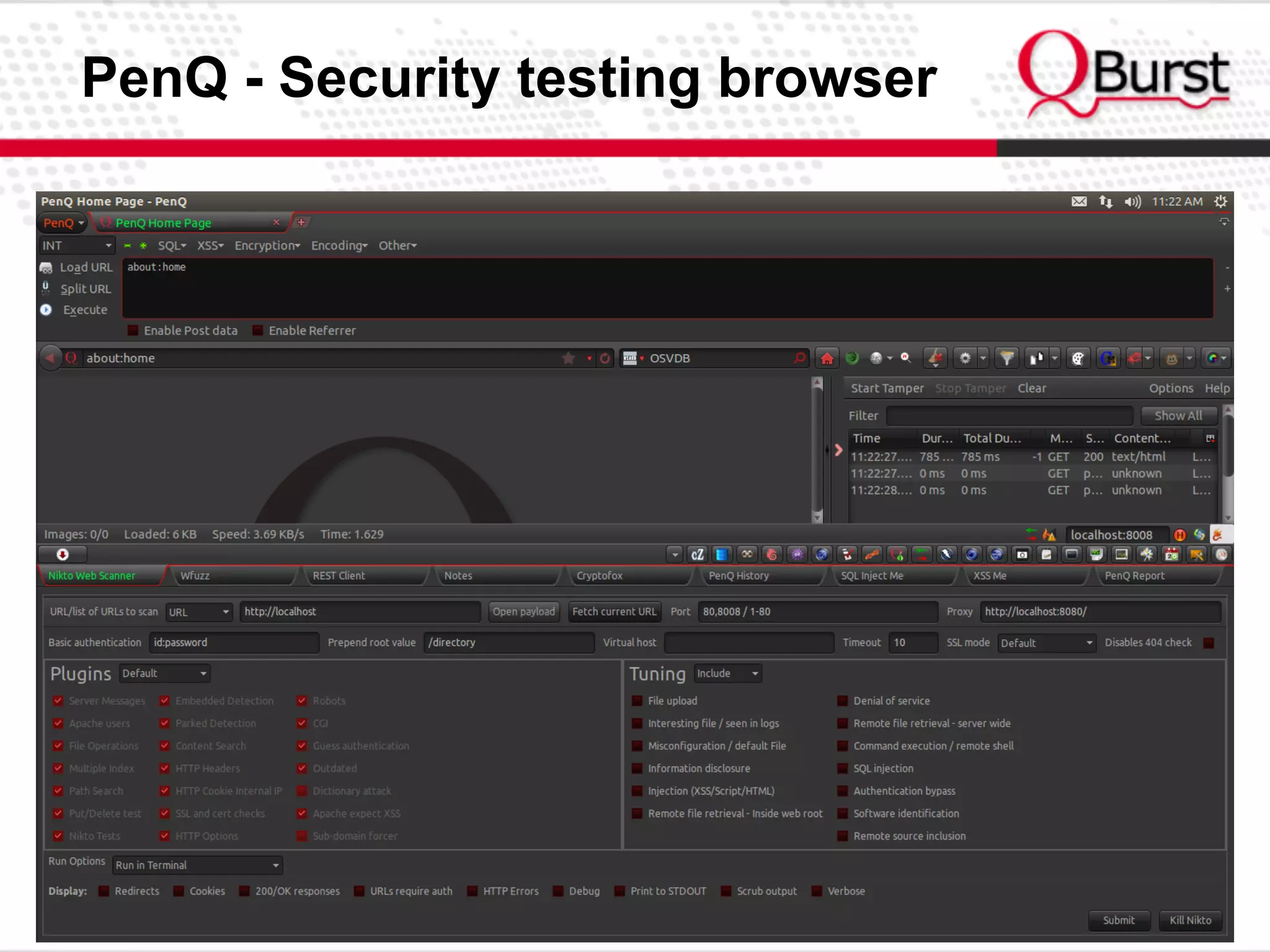This screenshot has width=1270, height=952.
Task: Click the flame warning icon in status bar
Action: tap(1049, 534)
